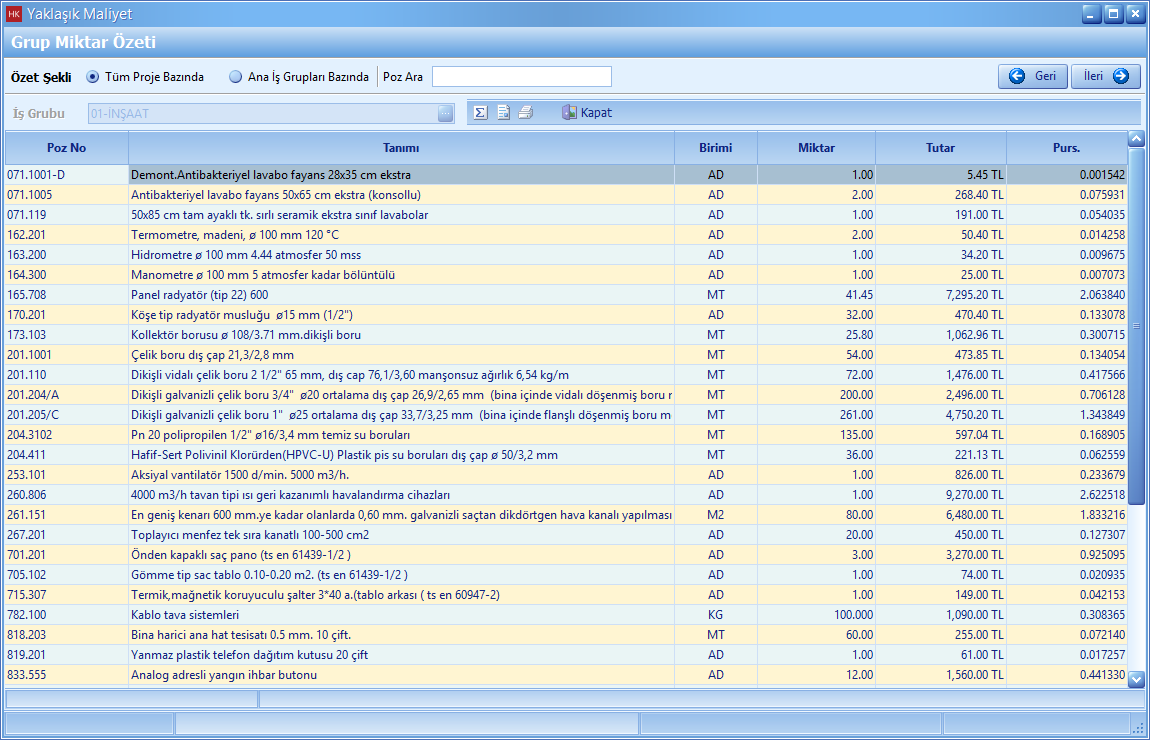Image resolution: width=1150 pixels, height=740 pixels.
Task: Select the Ana İş Grupları Bazında option
Action: click(x=236, y=77)
